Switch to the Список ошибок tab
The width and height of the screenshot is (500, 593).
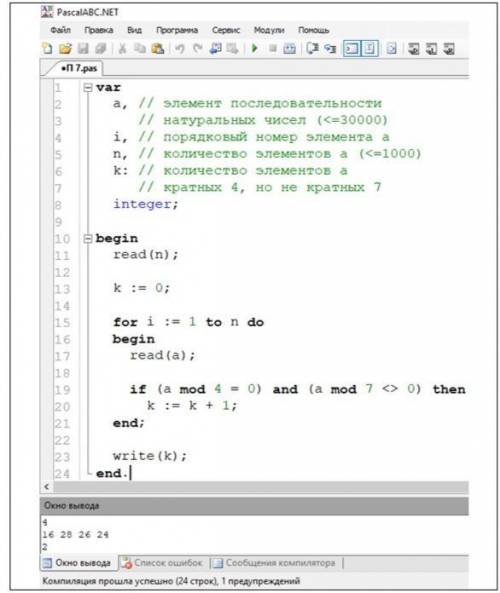(x=163, y=563)
